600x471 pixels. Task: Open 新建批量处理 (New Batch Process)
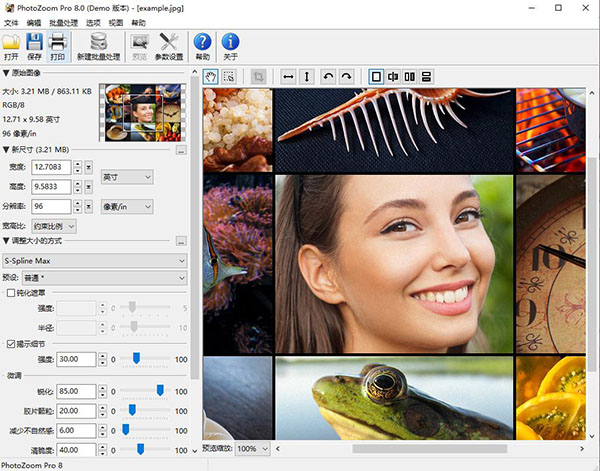point(98,45)
